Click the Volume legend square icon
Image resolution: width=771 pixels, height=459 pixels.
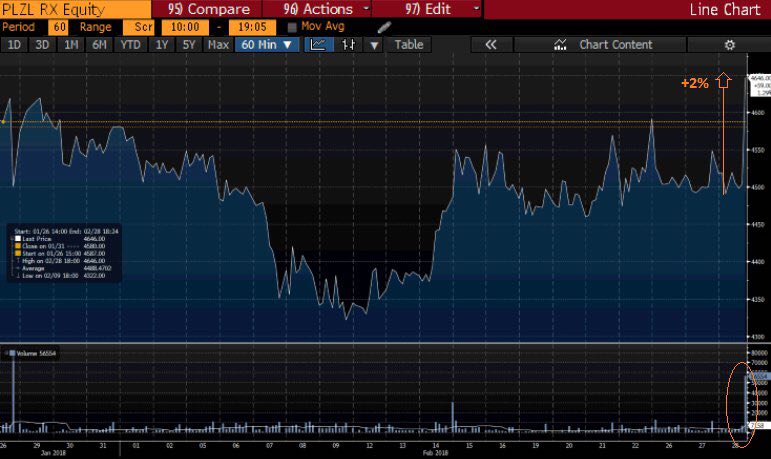pyautogui.click(x=12, y=353)
